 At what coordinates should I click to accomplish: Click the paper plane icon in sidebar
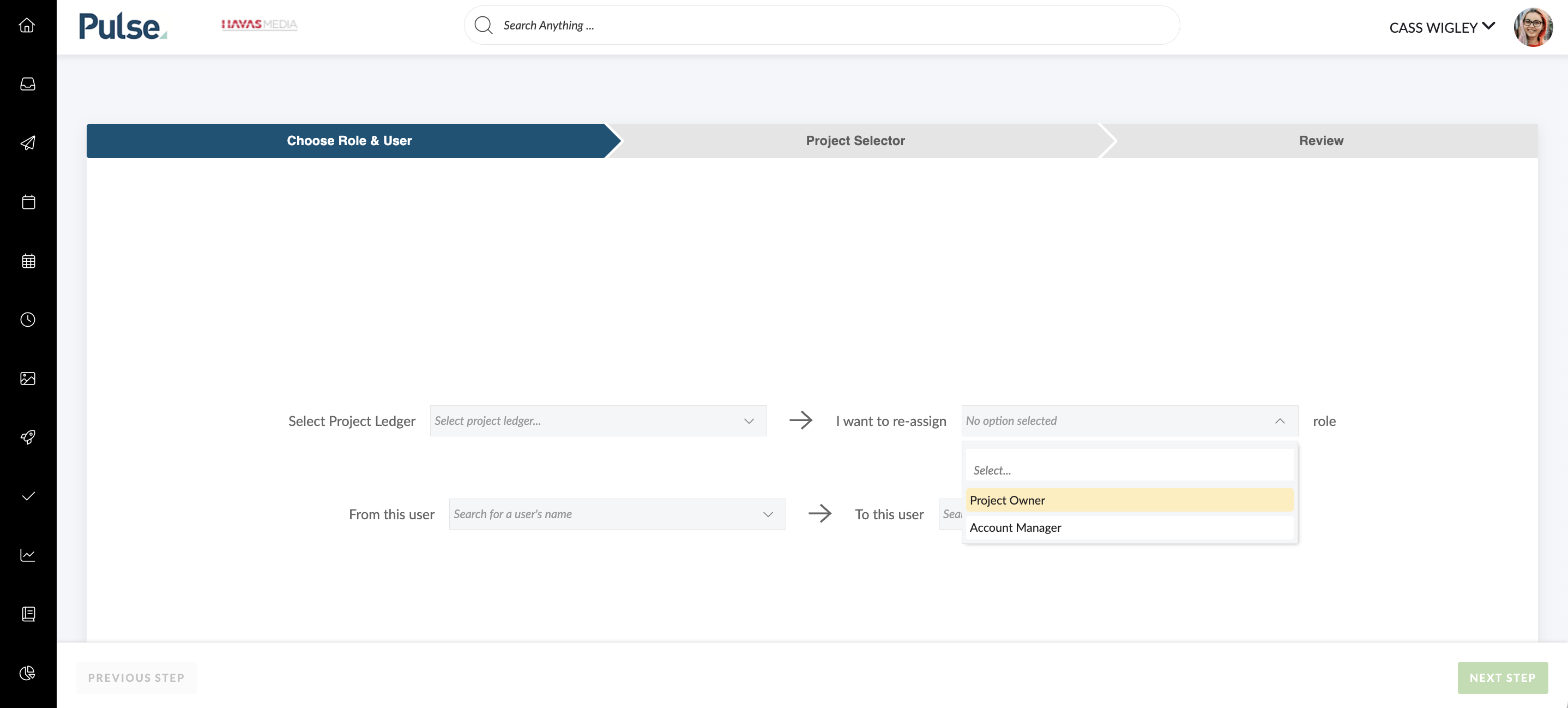[27, 143]
